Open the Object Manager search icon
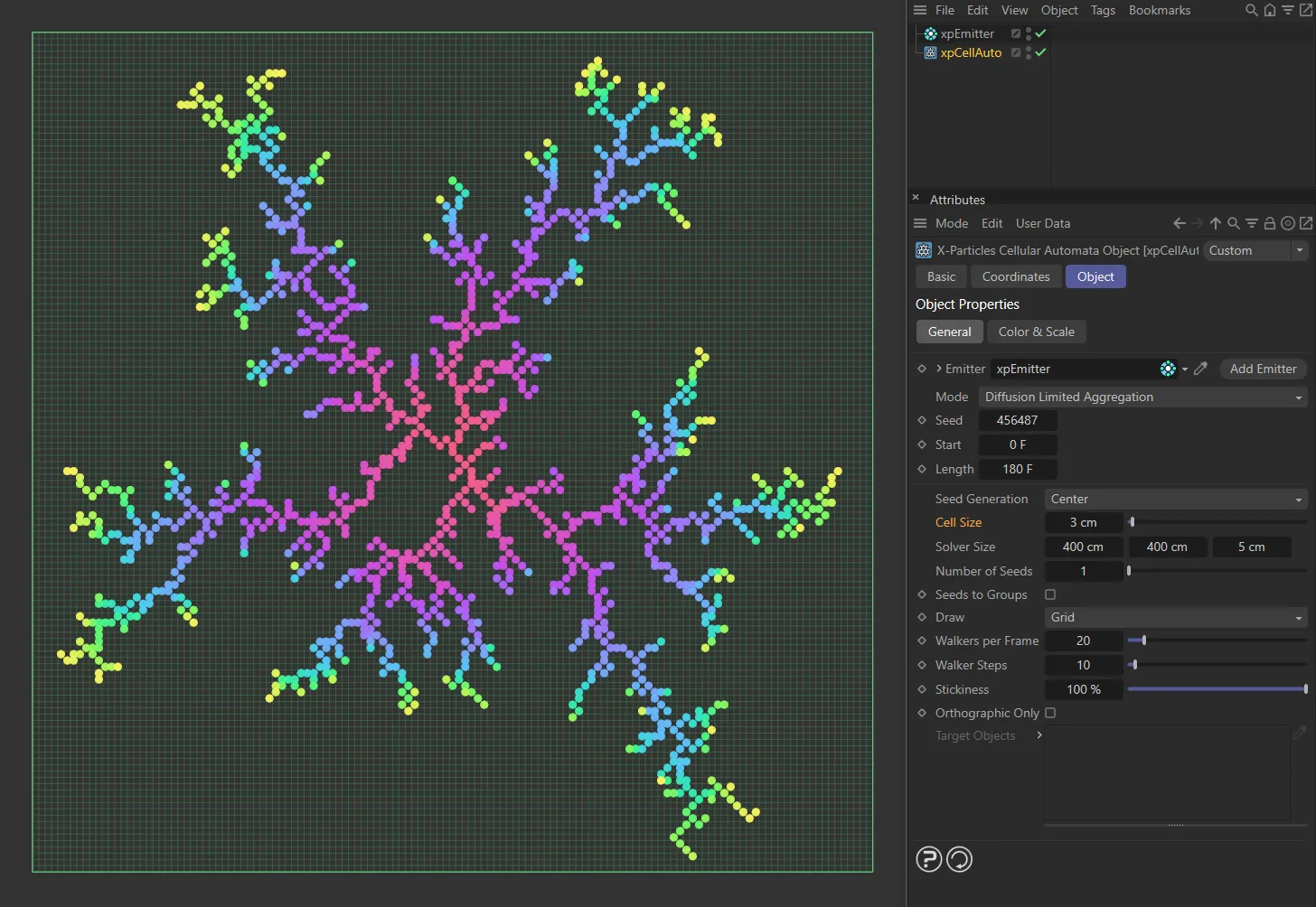The image size is (1316, 907). 1250,10
